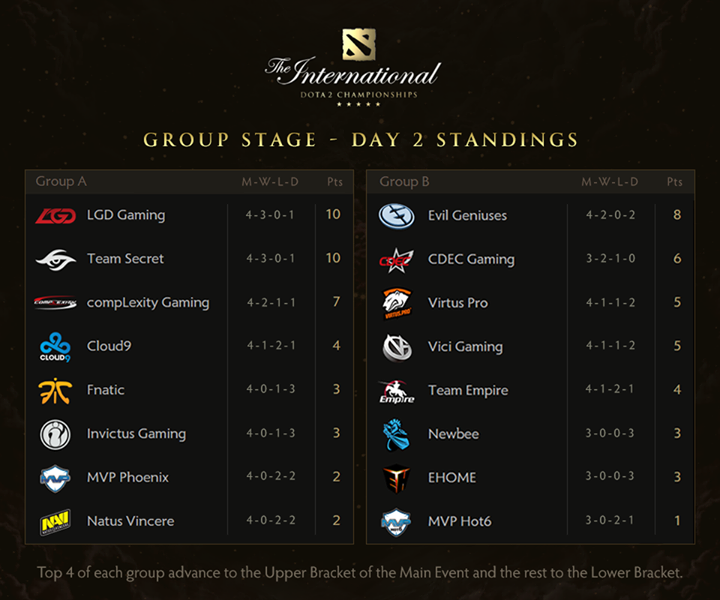Click the Vici Gaming logo

[x=395, y=347]
